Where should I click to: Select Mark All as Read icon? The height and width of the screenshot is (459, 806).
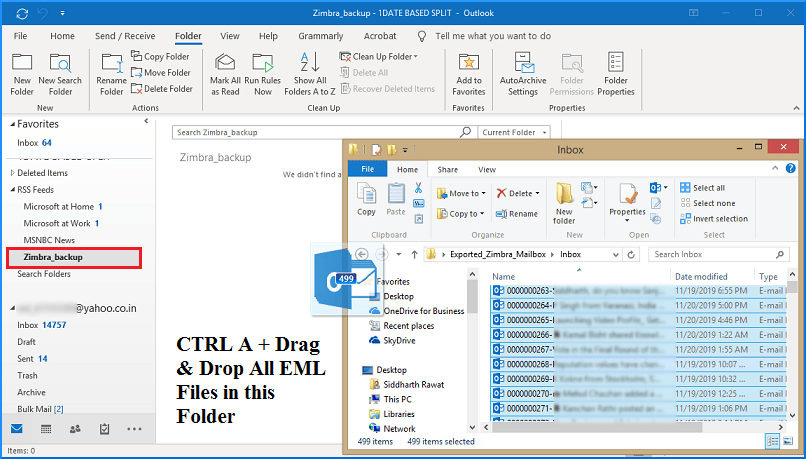[x=225, y=65]
